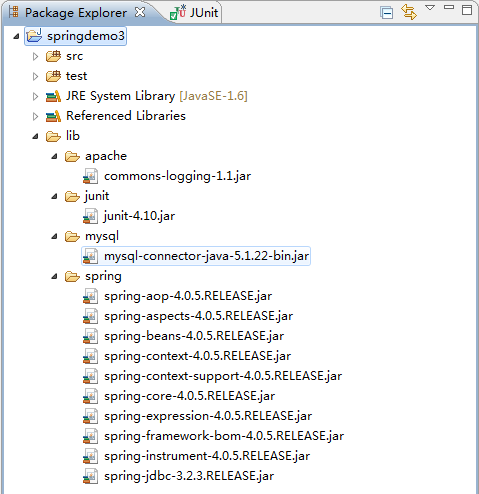Close the Package Explorer tab
The width and height of the screenshot is (479, 494).
[140, 12]
